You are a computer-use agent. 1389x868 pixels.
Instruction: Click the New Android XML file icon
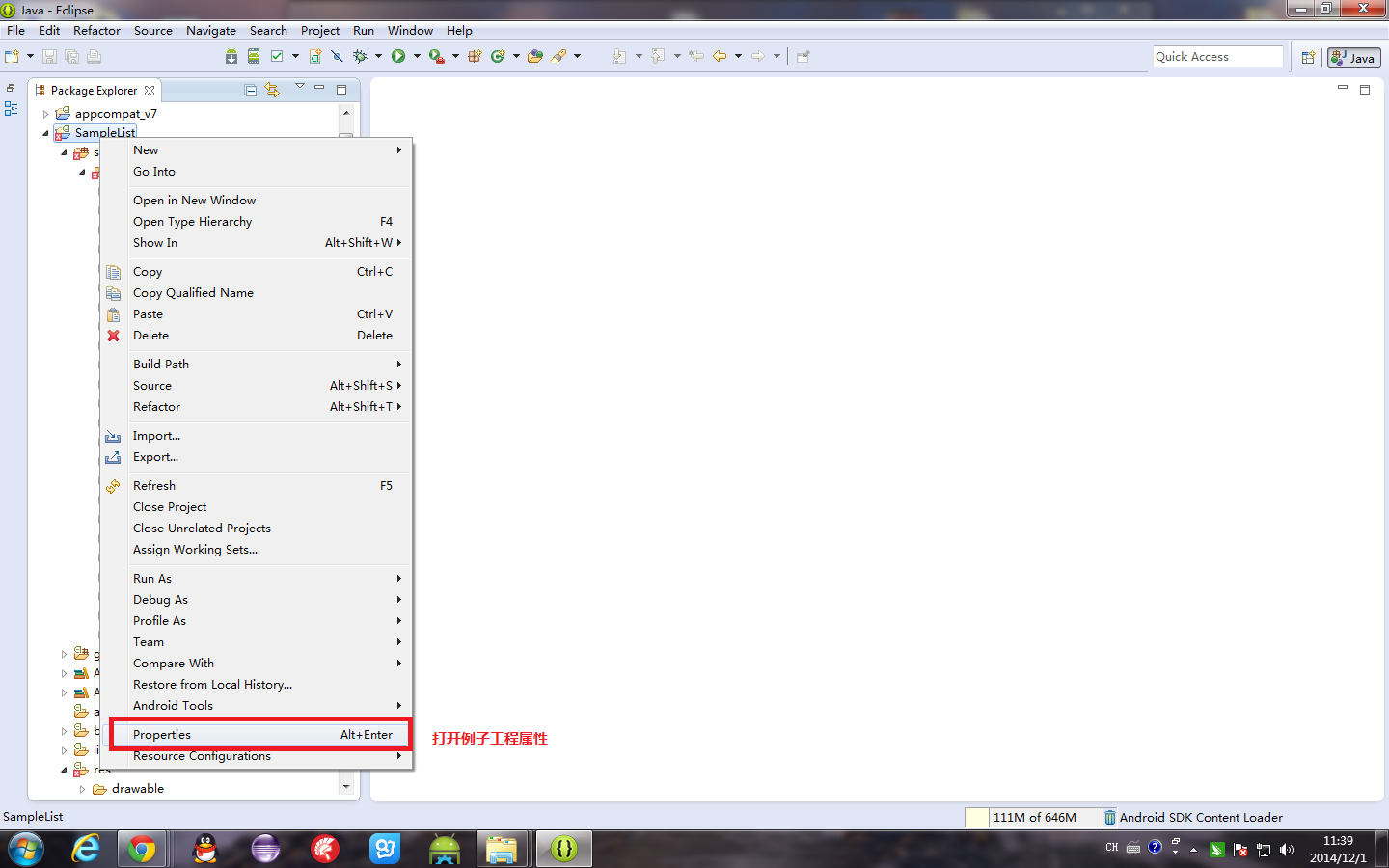coord(315,56)
